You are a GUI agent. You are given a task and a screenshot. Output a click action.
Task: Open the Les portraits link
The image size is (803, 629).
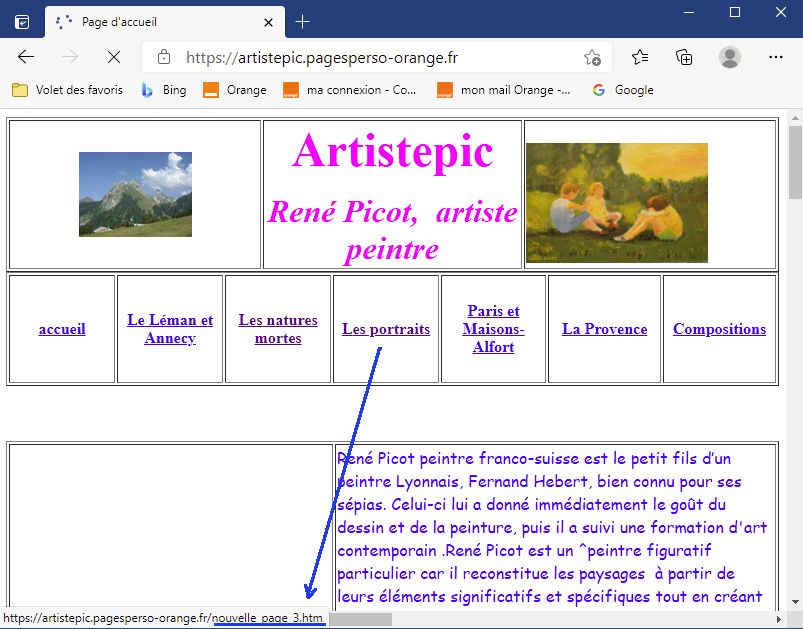386,329
